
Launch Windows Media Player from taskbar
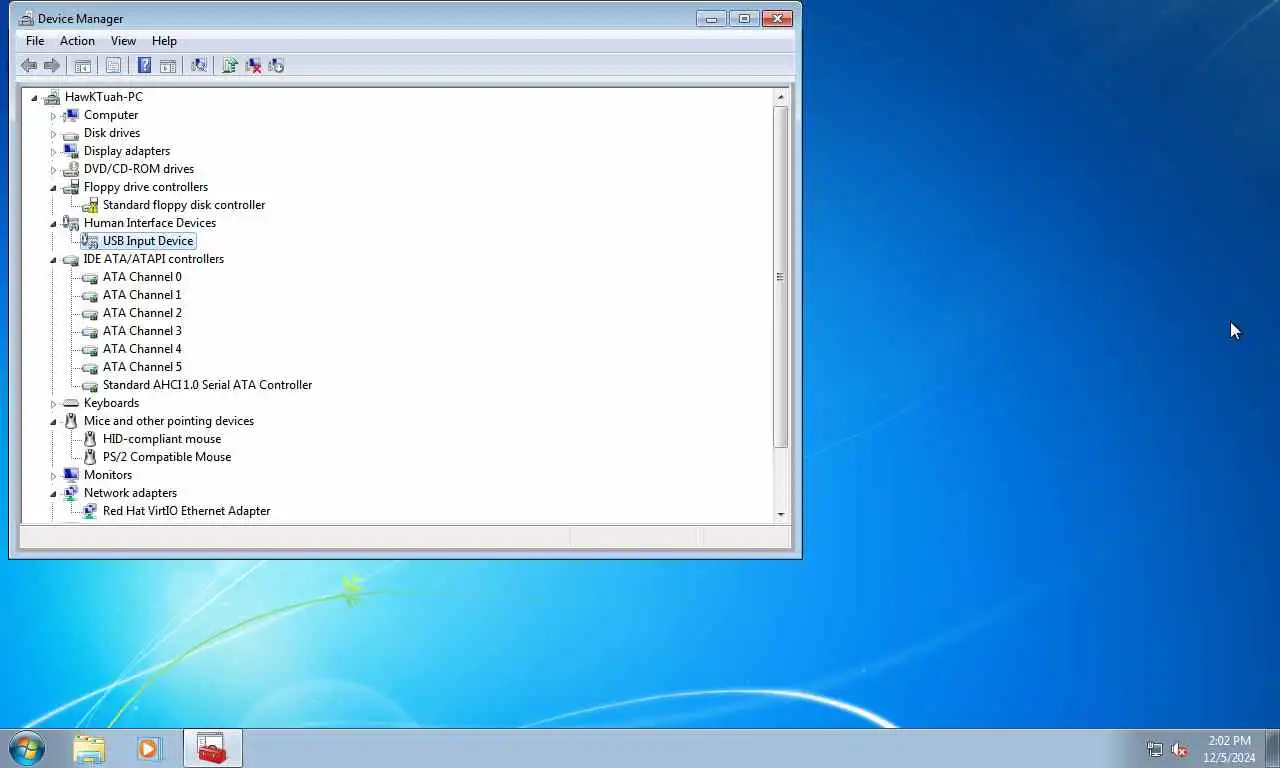click(x=149, y=748)
